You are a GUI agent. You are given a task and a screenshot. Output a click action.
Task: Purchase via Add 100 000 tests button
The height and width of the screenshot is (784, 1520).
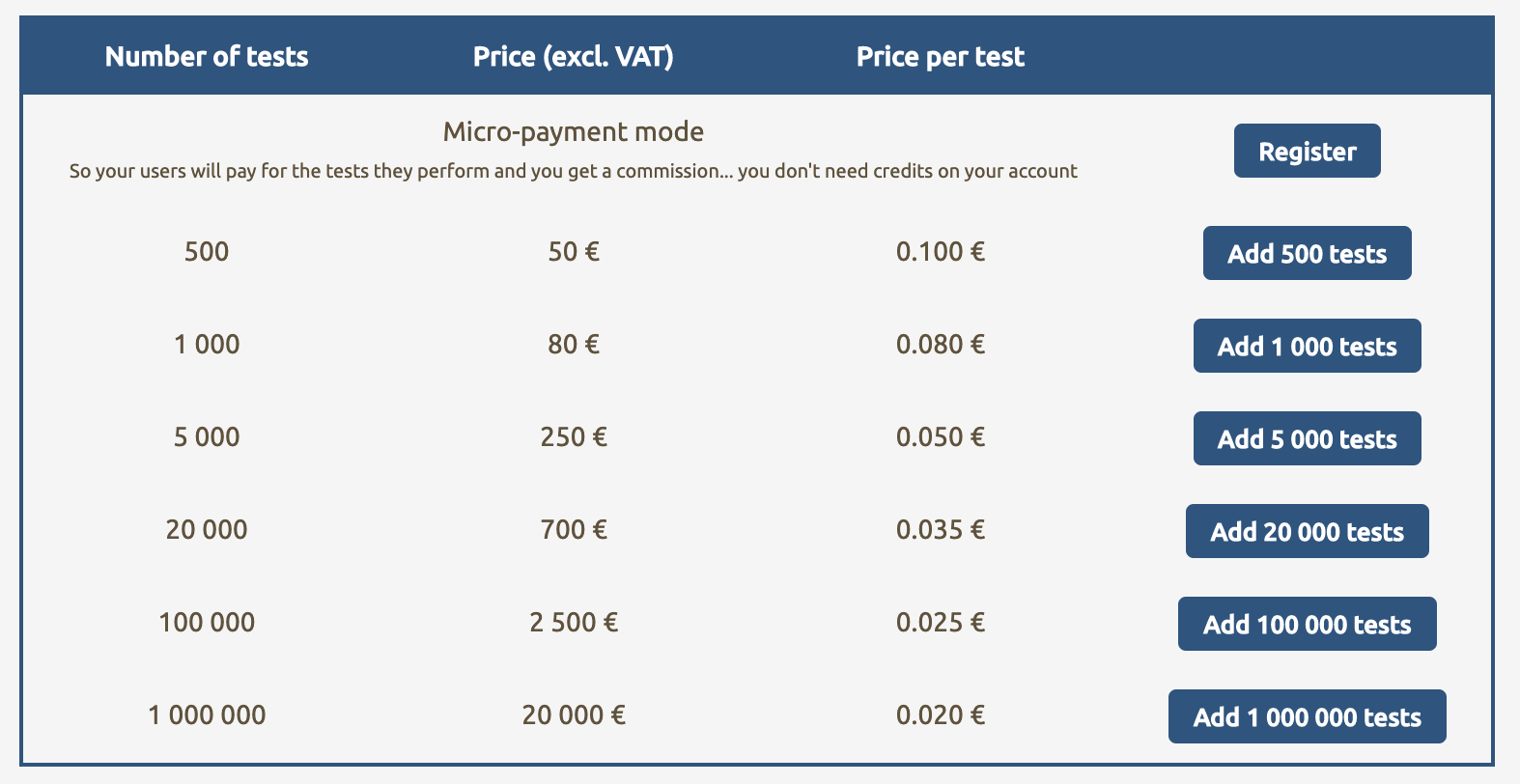(x=1307, y=625)
